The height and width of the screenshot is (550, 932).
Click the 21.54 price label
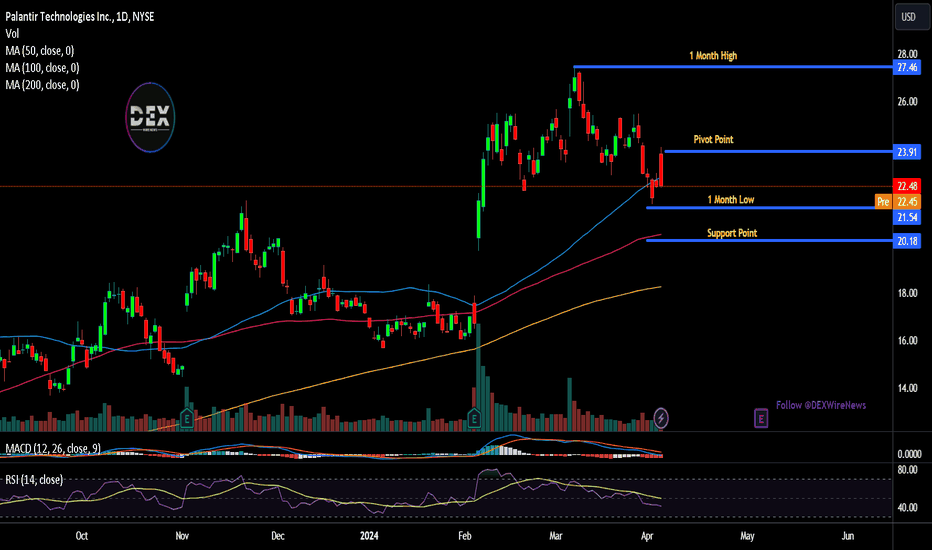coord(907,218)
